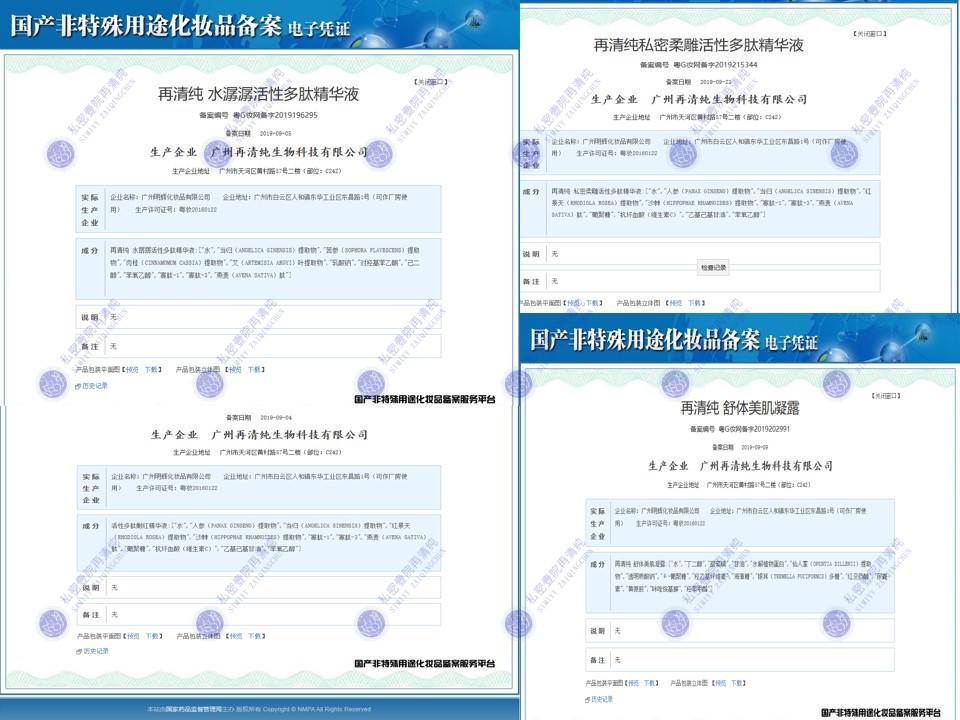The width and height of the screenshot is (960, 720).
Task: Download 产品包装立体图 on the certificate dated 2019-09-04
Action: [x=255, y=636]
